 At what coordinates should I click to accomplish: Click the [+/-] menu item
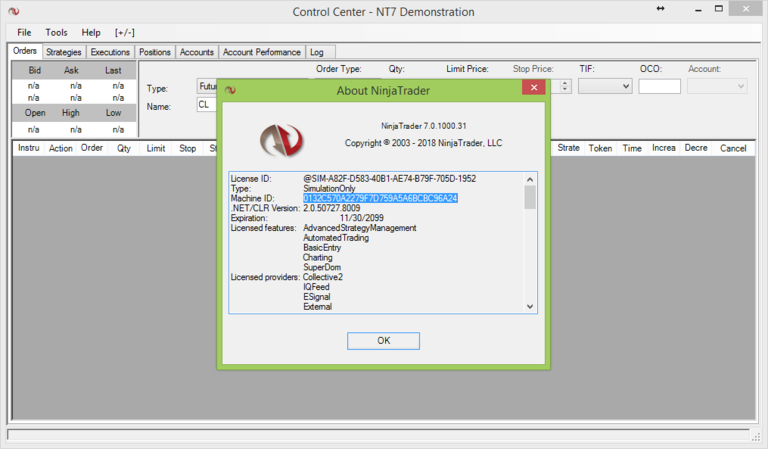tap(127, 33)
